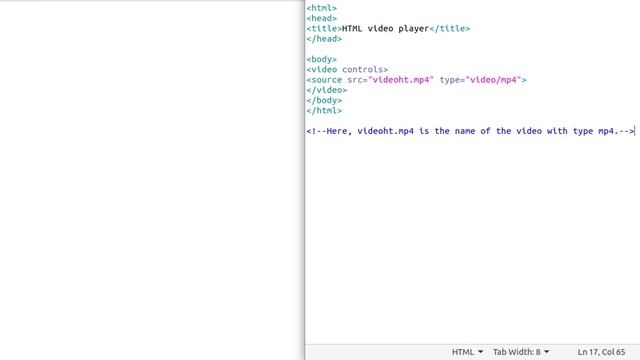
Task: Click the closing </html> tag
Action: [324, 111]
